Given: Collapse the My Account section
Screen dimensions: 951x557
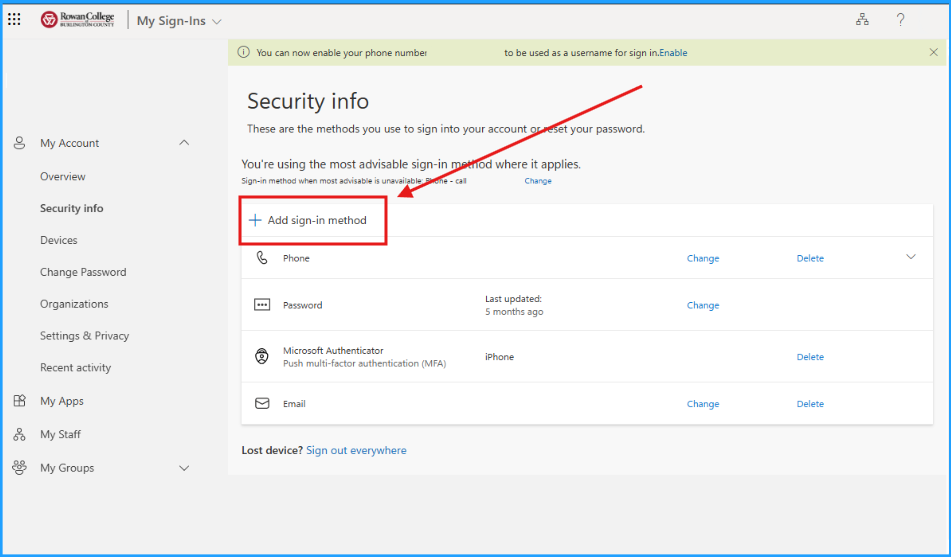Looking at the screenshot, I should [184, 143].
